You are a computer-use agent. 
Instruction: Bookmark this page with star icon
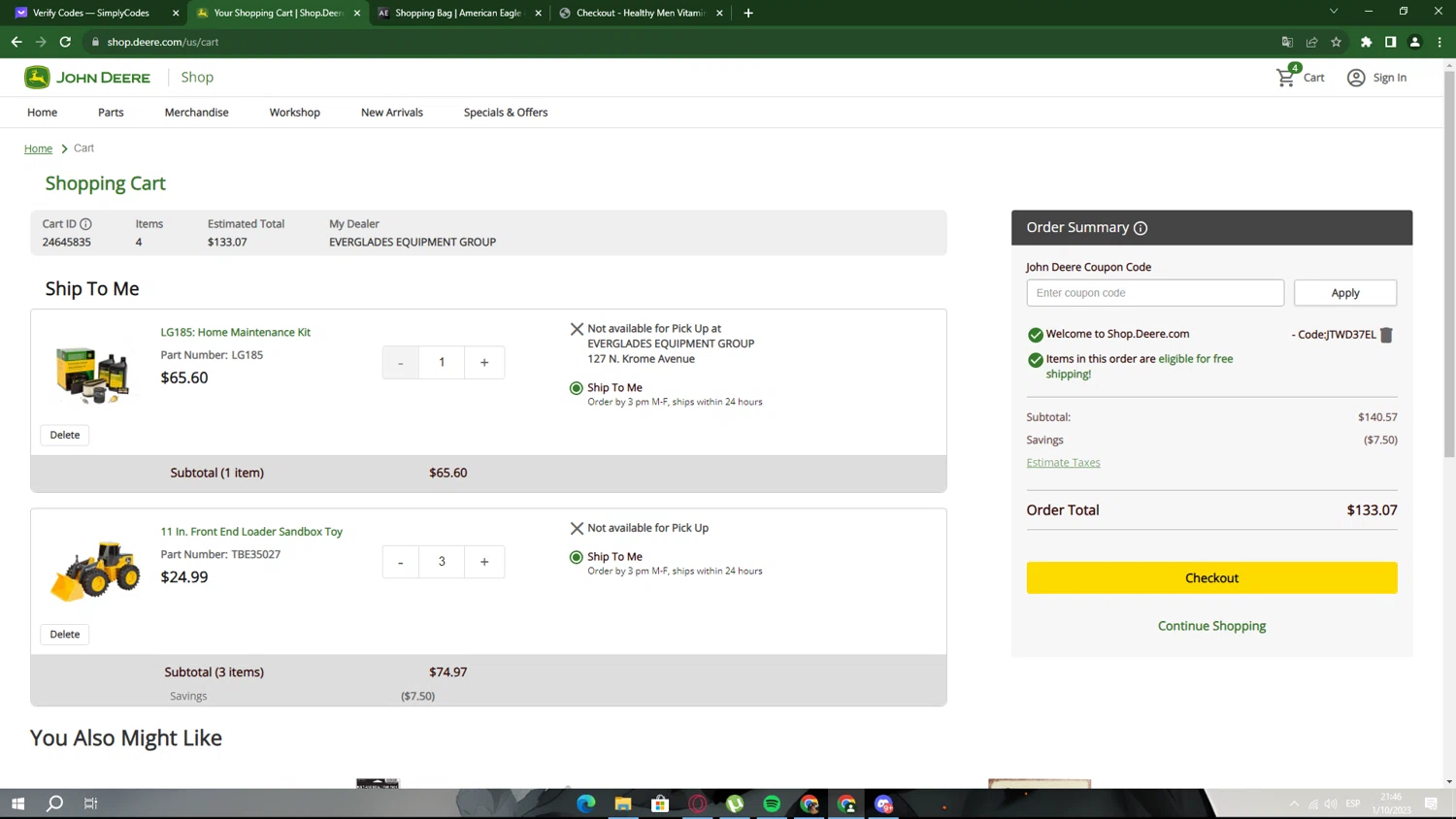tap(1336, 42)
